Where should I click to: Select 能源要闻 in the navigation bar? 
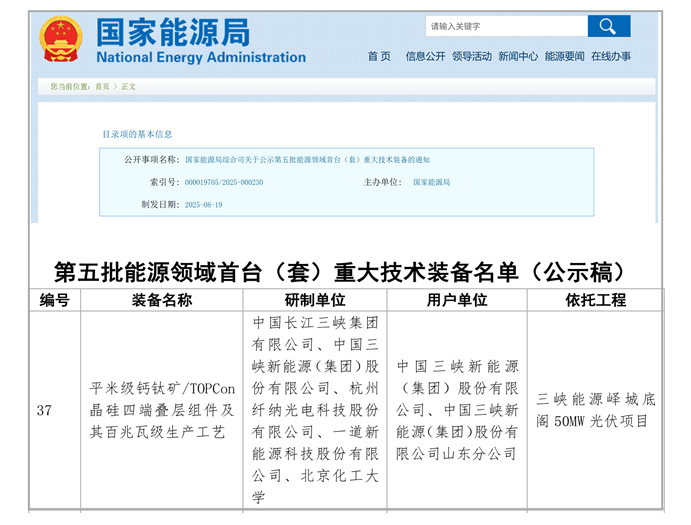coord(564,57)
